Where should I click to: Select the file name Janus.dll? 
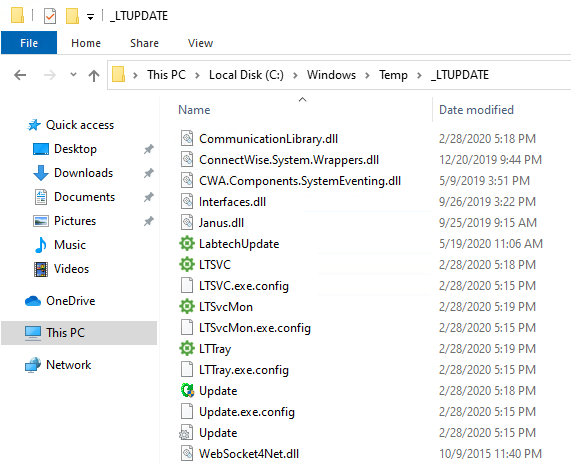tap(221, 223)
